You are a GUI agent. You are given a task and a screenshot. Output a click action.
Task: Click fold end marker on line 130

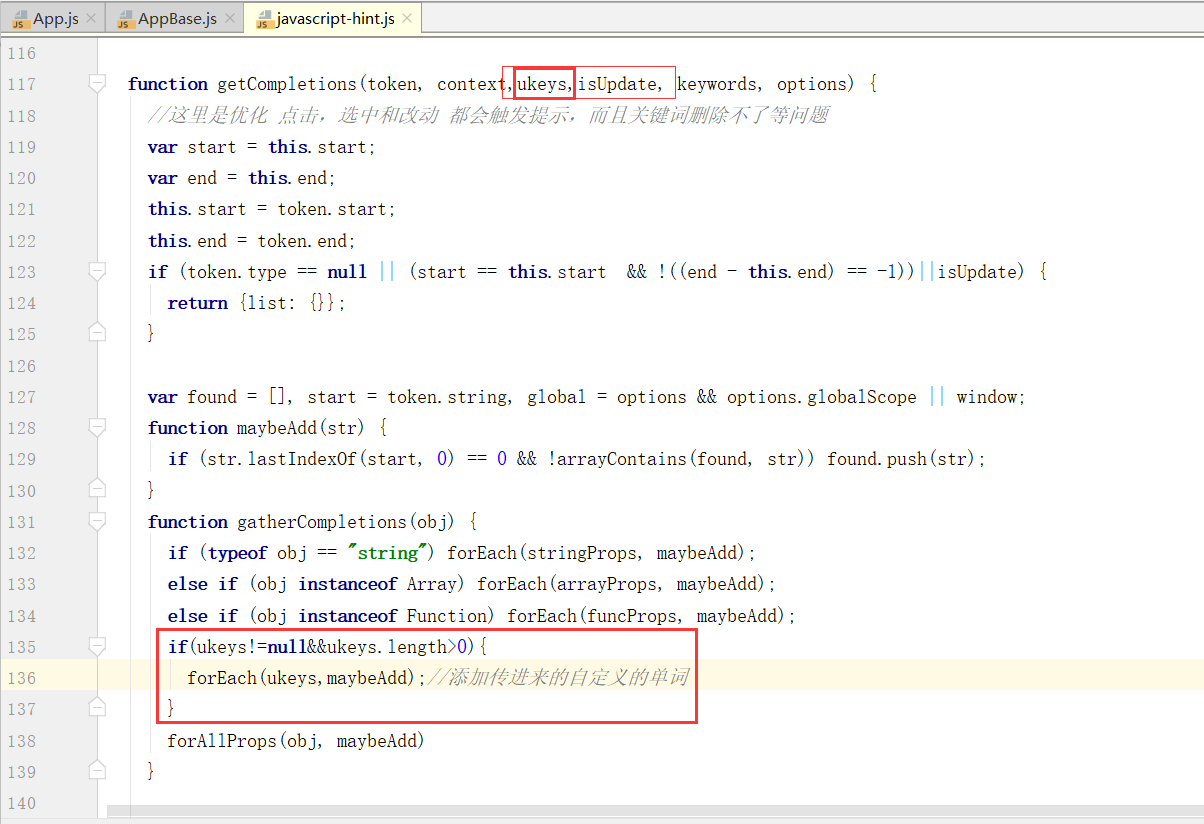pyautogui.click(x=97, y=489)
